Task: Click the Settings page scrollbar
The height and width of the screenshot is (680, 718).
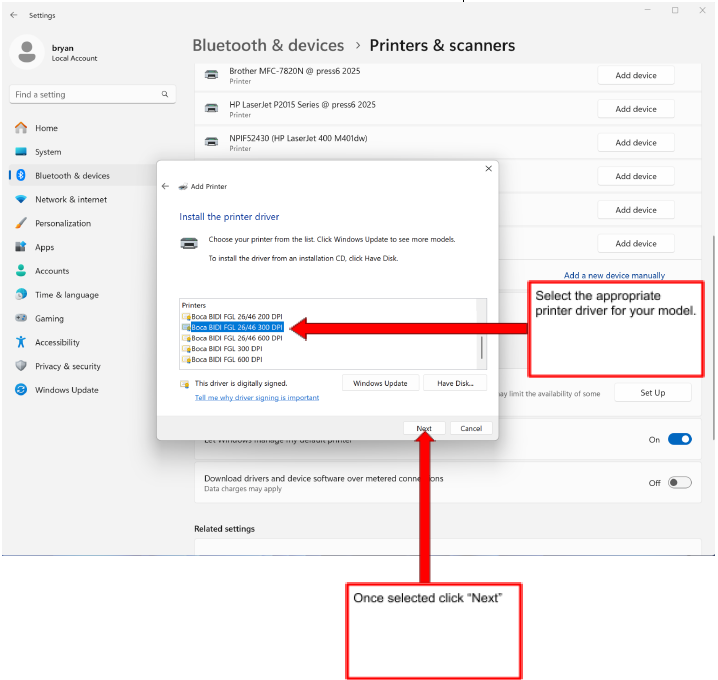Action: [x=713, y=337]
